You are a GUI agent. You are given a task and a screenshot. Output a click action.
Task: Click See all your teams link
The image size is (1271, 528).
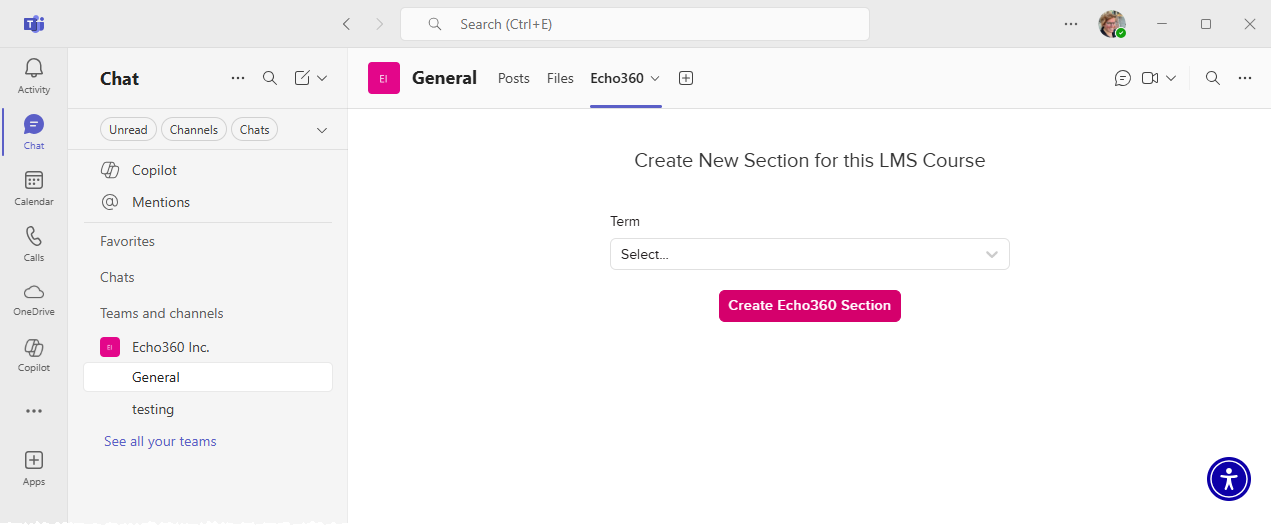click(x=160, y=441)
